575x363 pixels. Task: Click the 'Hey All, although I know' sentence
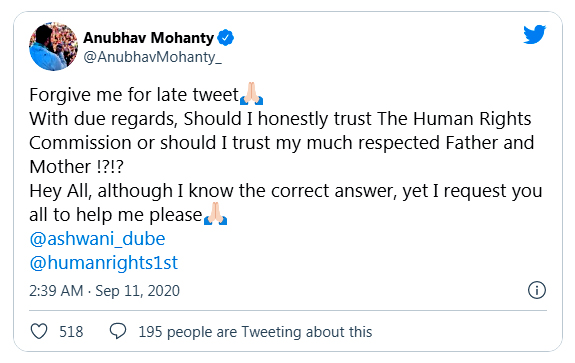click(x=286, y=191)
